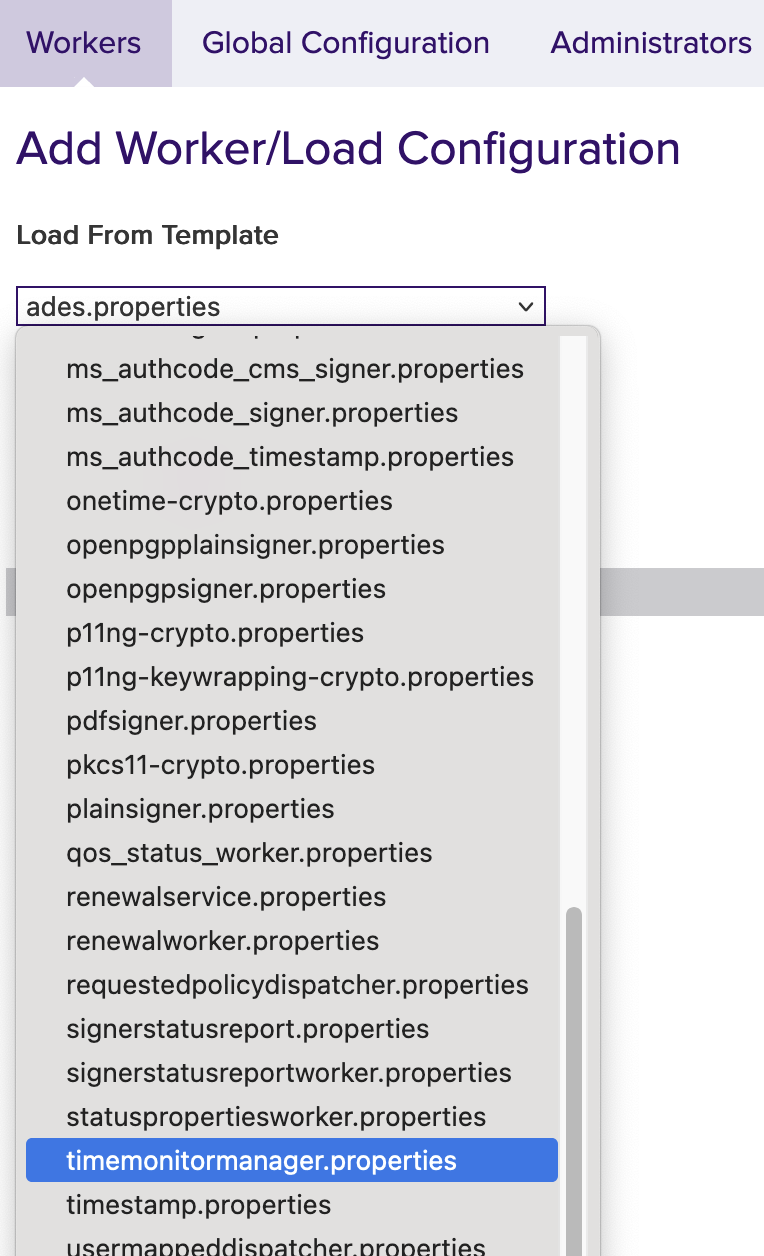Open the Load From Template dropdown chevron
The image size is (764, 1256).
tap(527, 306)
